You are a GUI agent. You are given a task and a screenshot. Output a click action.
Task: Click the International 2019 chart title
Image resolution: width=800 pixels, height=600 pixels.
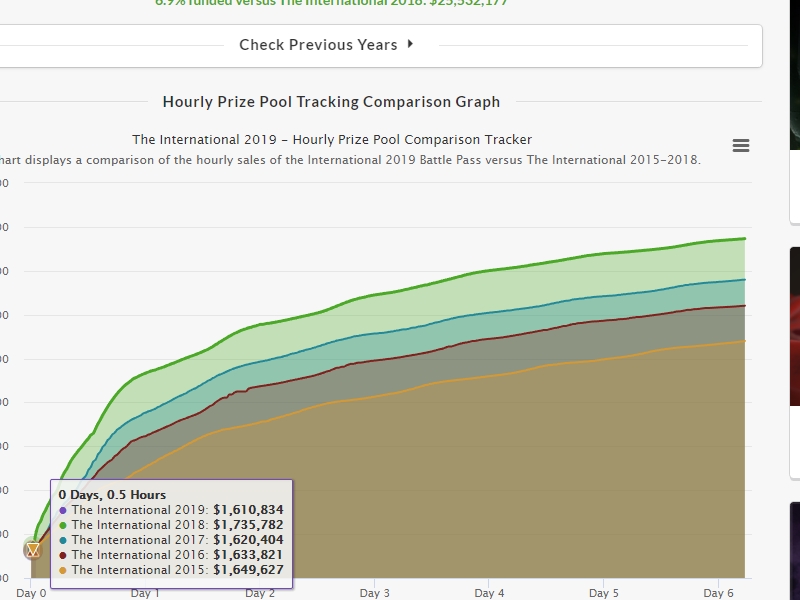click(332, 140)
